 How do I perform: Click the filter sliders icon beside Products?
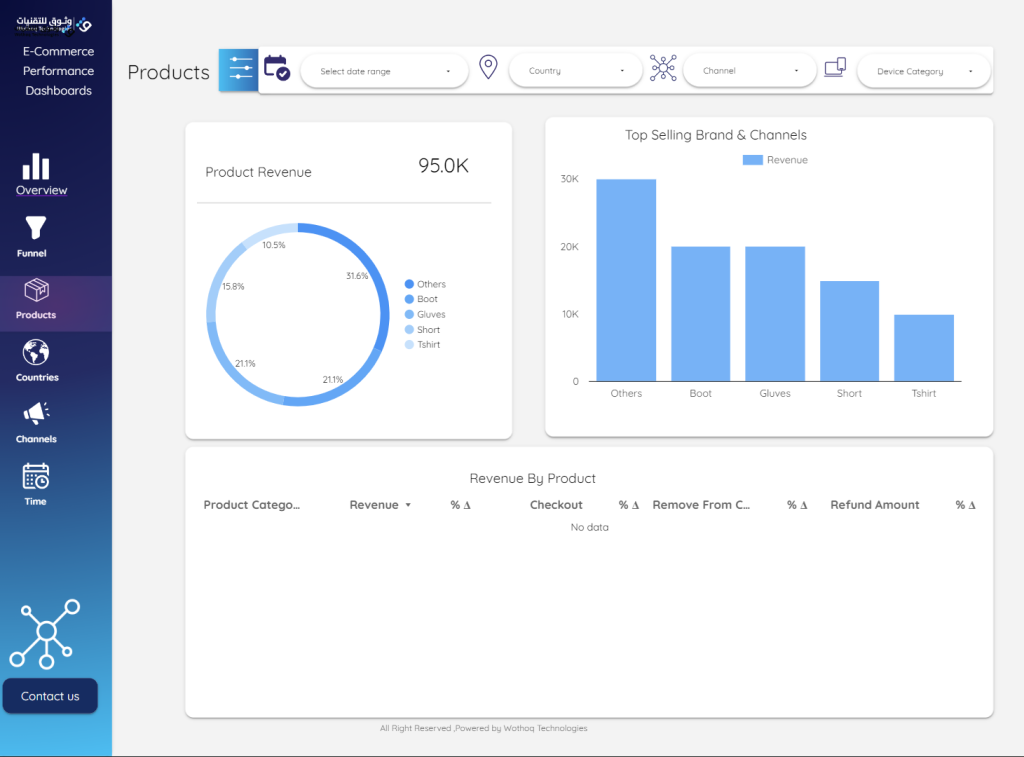coord(239,70)
